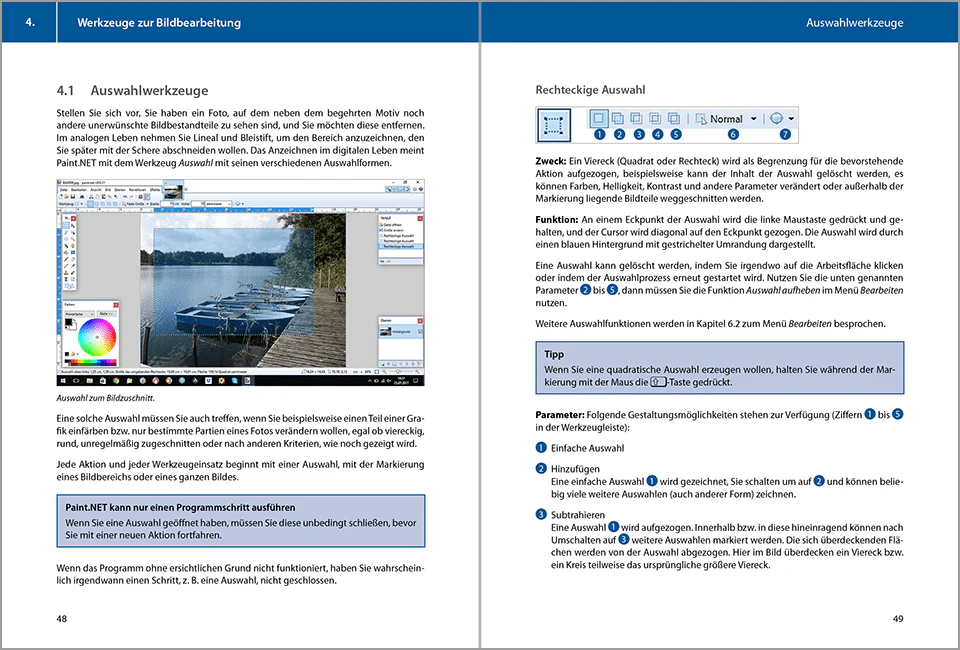The image size is (960, 650).
Task: Open the Primärfarbe dropdown in Farben panel
Action: pyautogui.click(x=79, y=314)
